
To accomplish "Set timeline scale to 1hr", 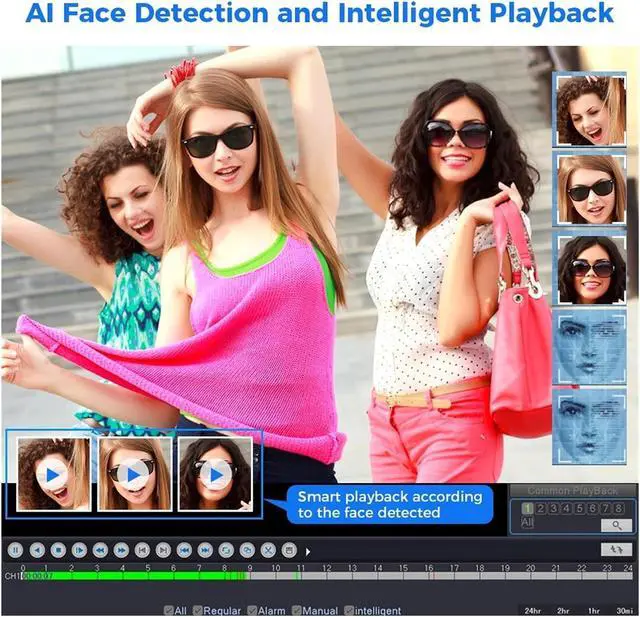I will [x=594, y=611].
